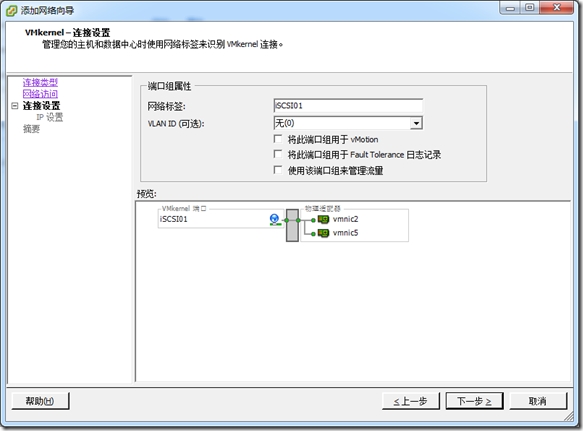This screenshot has width=583, height=431.
Task: Click the virtual switch block in preview
Action: click(292, 225)
